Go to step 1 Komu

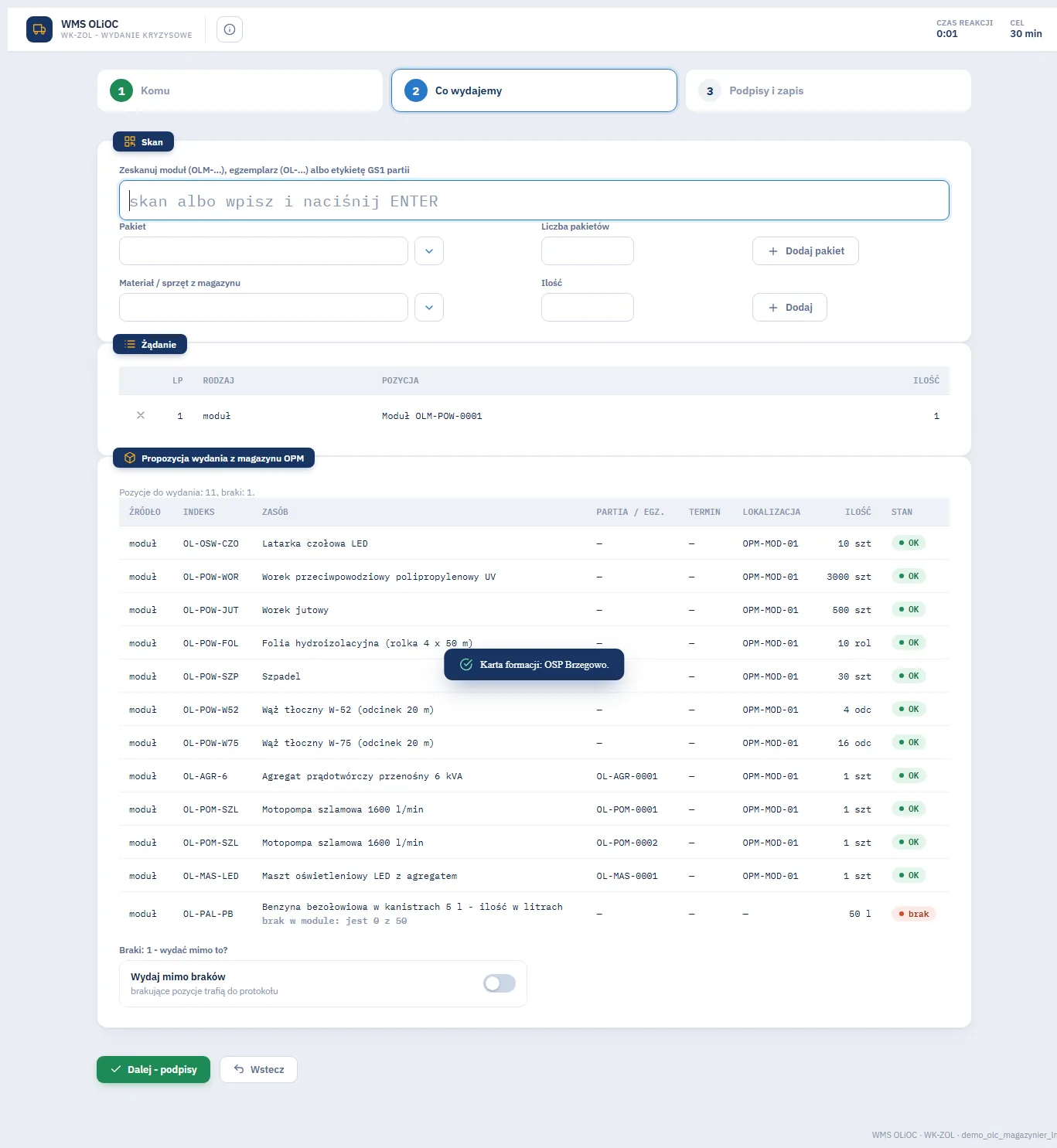point(240,90)
